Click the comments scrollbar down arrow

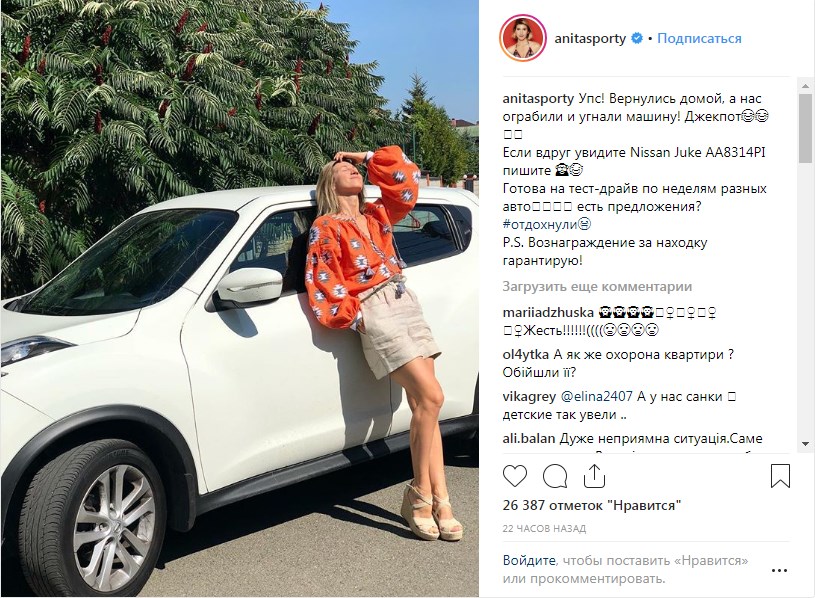pyautogui.click(x=806, y=444)
